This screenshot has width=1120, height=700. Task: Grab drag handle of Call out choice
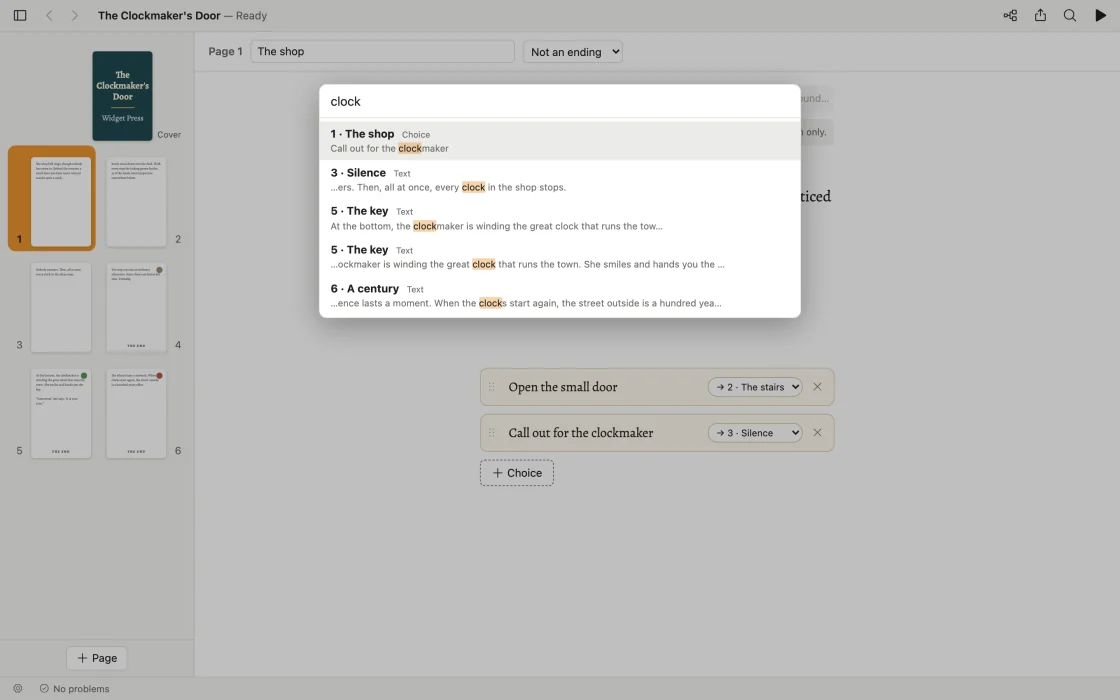(491, 433)
